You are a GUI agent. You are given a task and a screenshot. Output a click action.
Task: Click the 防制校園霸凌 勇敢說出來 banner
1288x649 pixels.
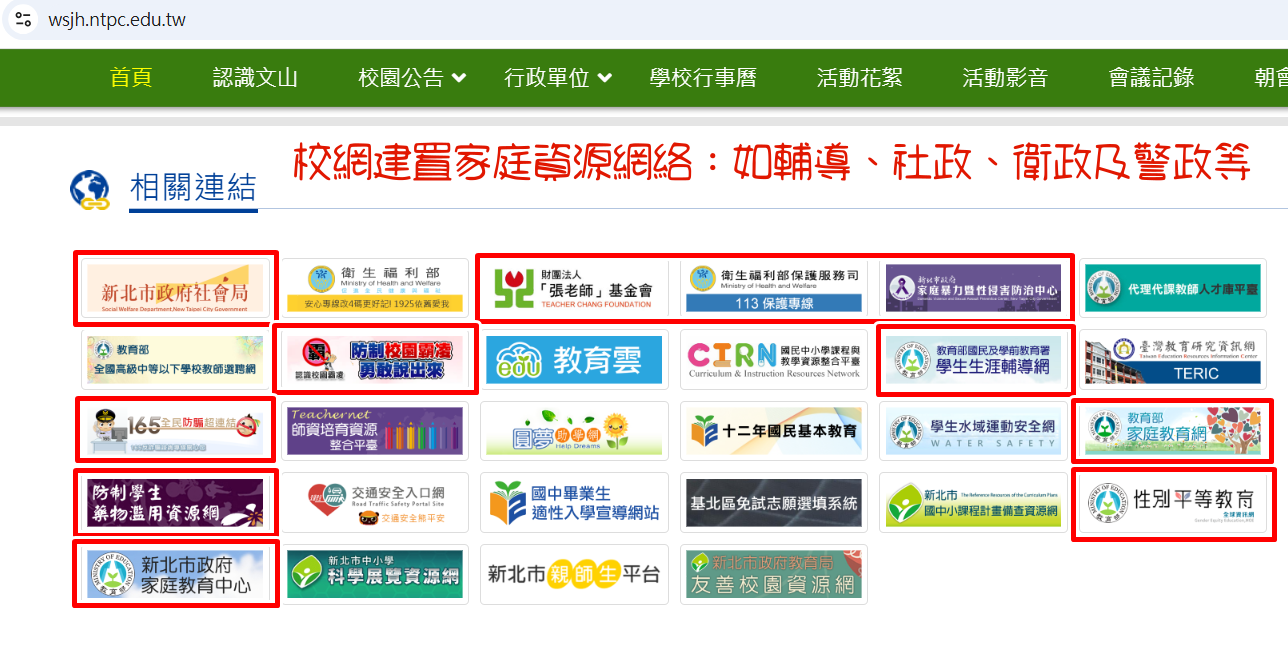(x=374, y=359)
